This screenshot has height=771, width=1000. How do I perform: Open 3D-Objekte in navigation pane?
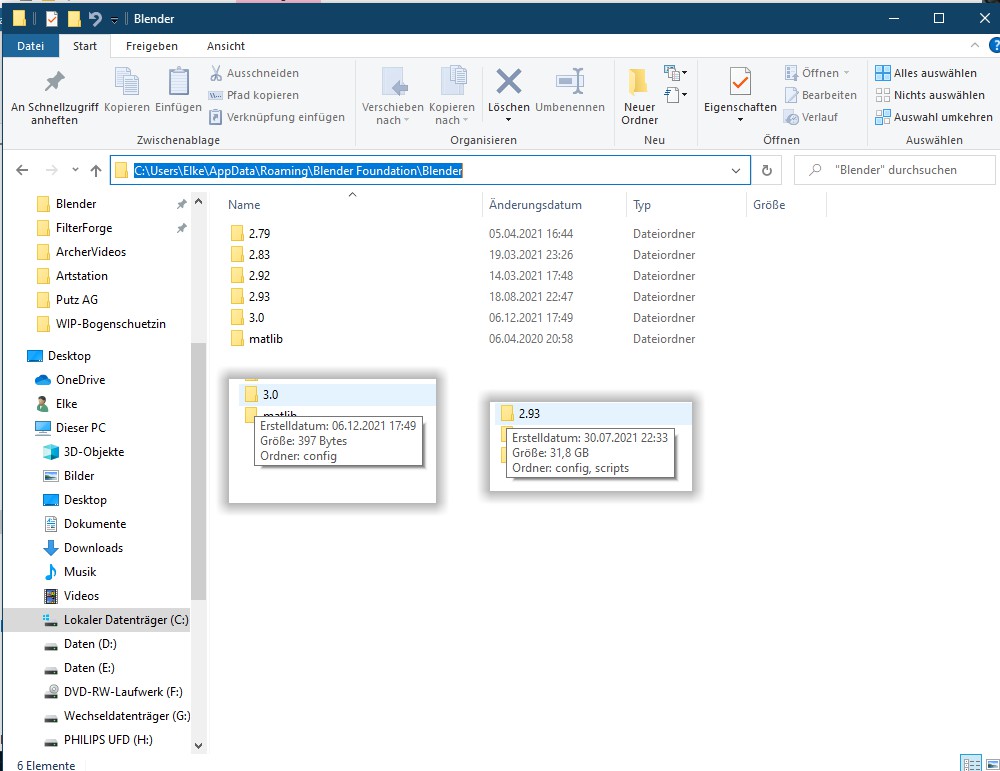94,452
